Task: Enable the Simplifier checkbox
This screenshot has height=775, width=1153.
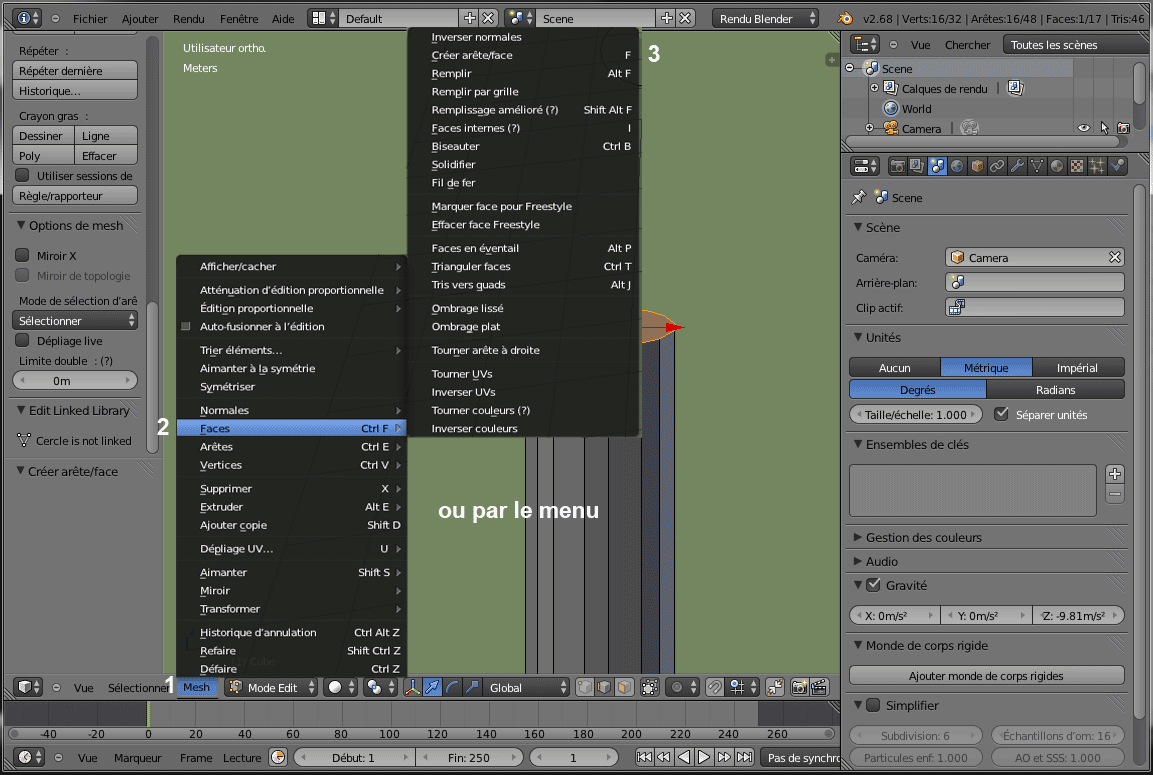Action: pos(874,705)
